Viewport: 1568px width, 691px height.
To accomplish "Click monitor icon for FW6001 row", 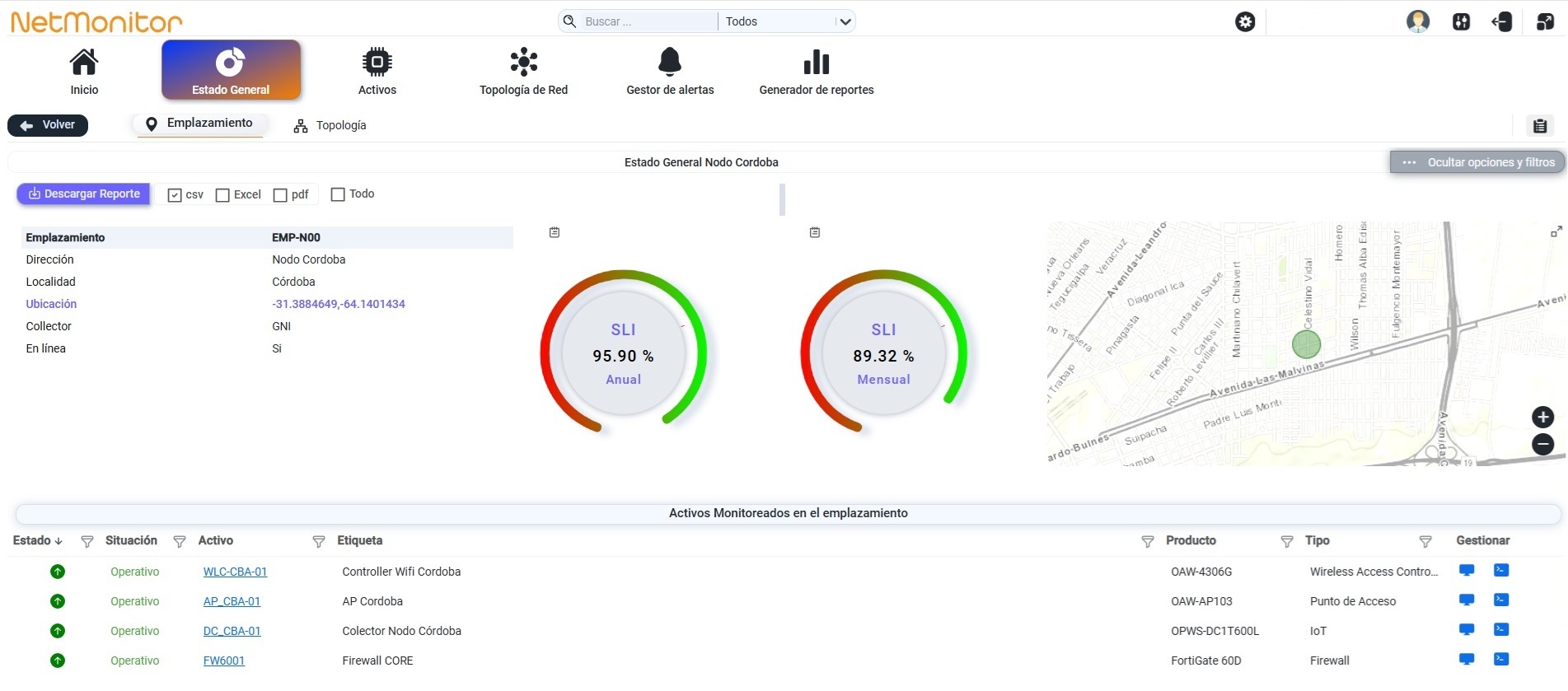I will pos(1467,659).
